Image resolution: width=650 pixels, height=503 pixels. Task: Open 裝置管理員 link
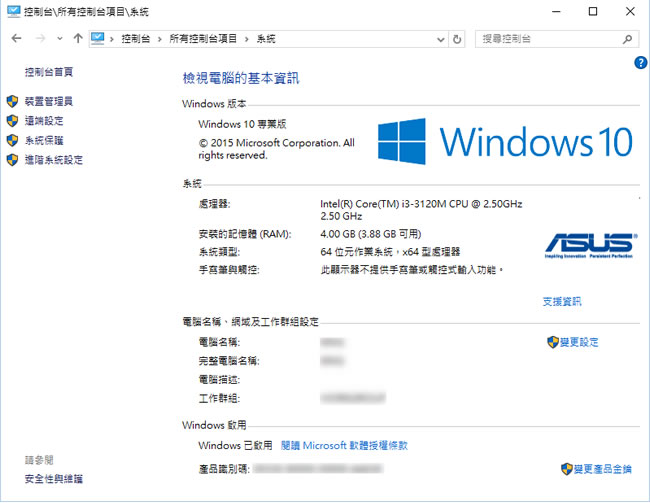pos(49,101)
